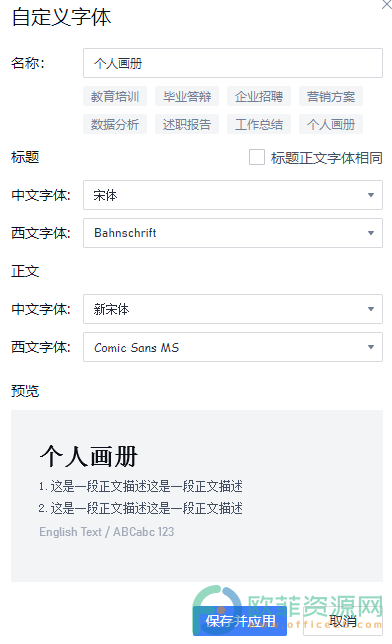Viewport: 392px width, 644px height.
Task: Choose the 毕业答辩 name preset
Action: (187, 97)
